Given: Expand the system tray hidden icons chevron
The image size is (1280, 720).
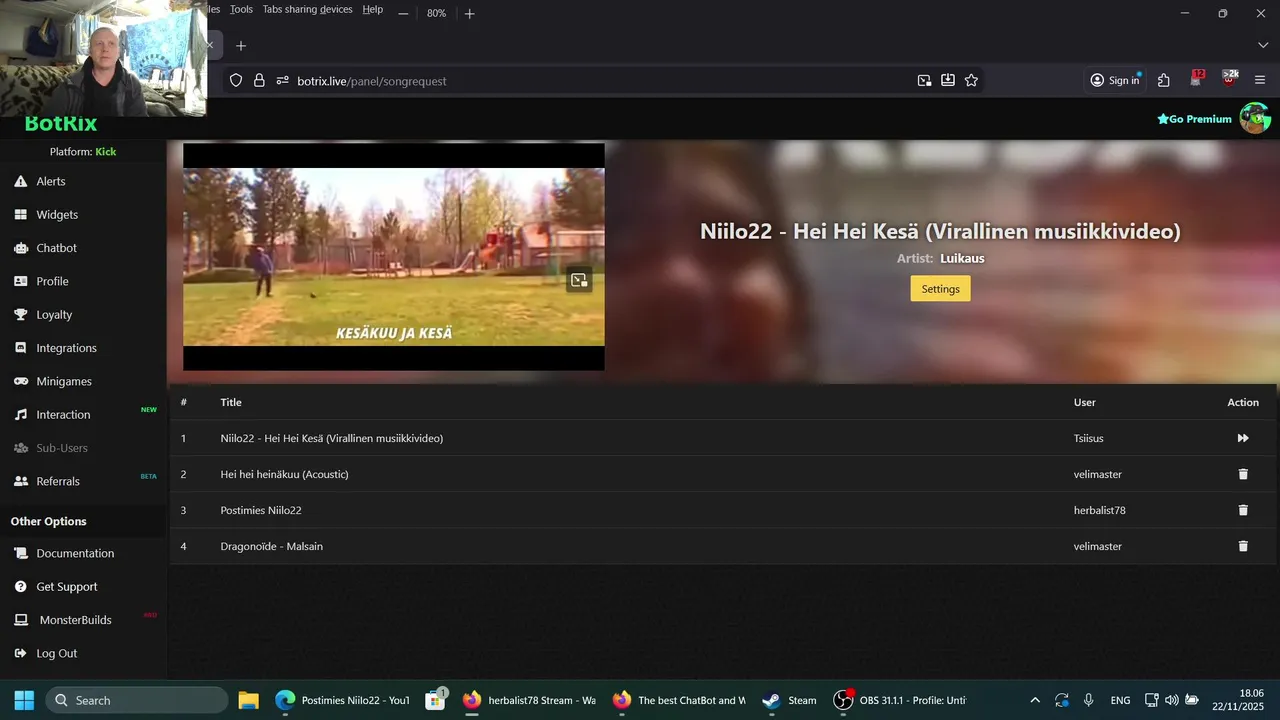Looking at the screenshot, I should pos(1035,700).
